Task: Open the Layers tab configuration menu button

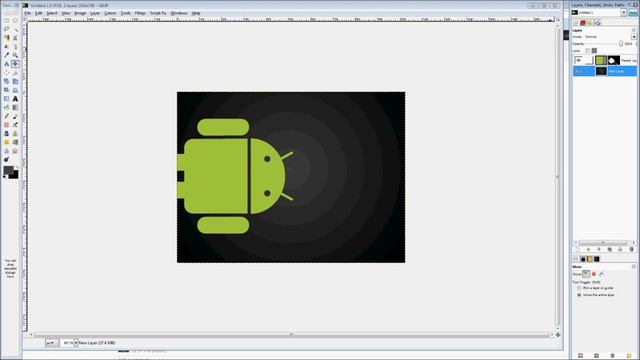Action: (634, 30)
